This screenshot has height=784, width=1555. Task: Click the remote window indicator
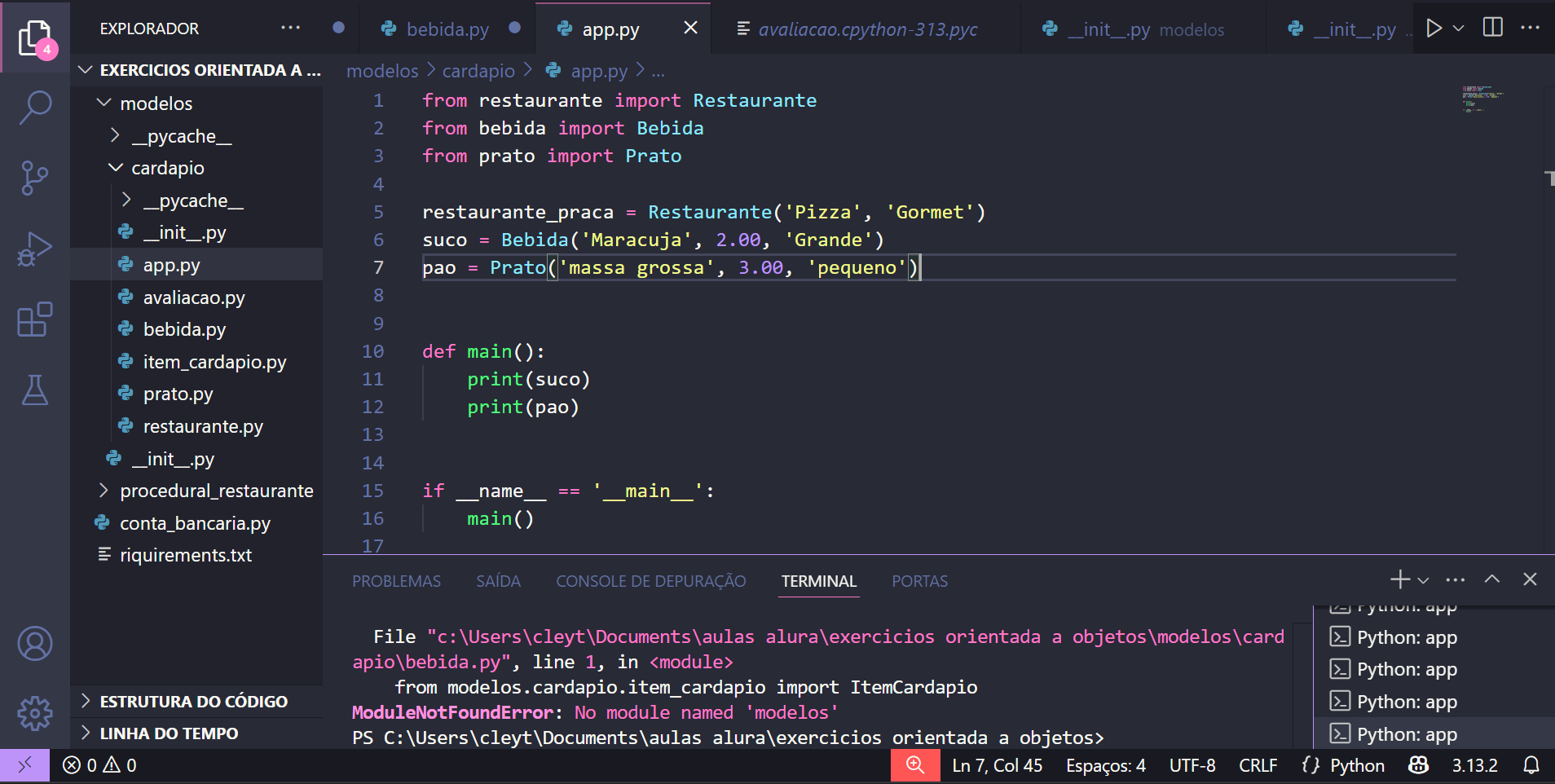[24, 765]
